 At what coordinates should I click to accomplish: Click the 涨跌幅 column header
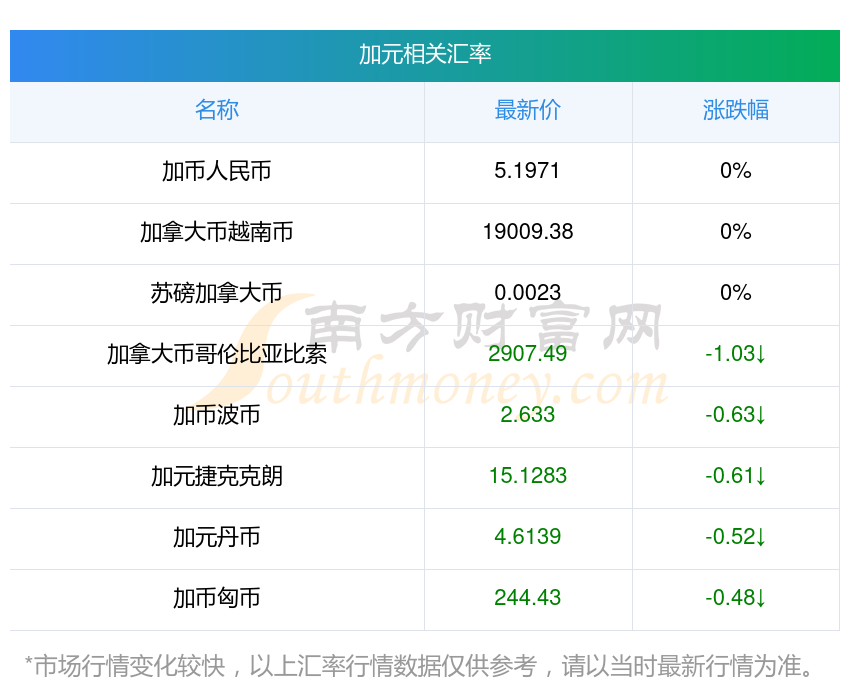736,110
